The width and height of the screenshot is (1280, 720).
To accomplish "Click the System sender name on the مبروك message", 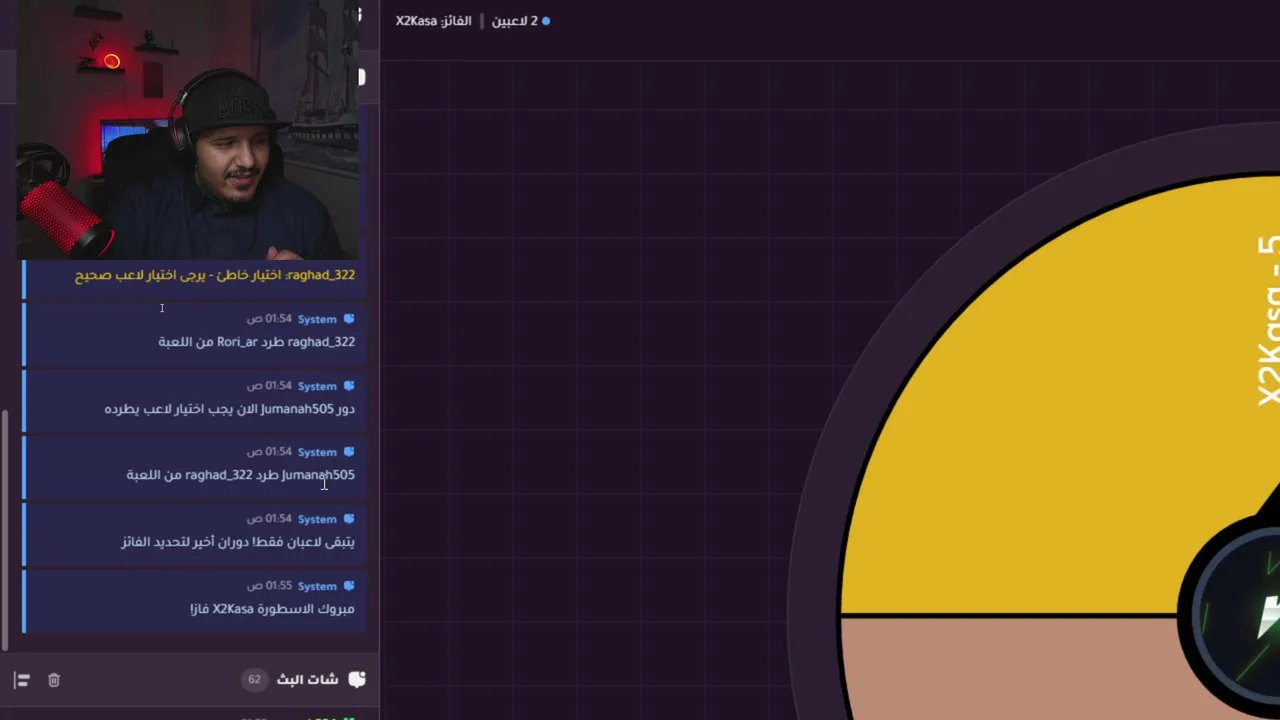I will [317, 586].
